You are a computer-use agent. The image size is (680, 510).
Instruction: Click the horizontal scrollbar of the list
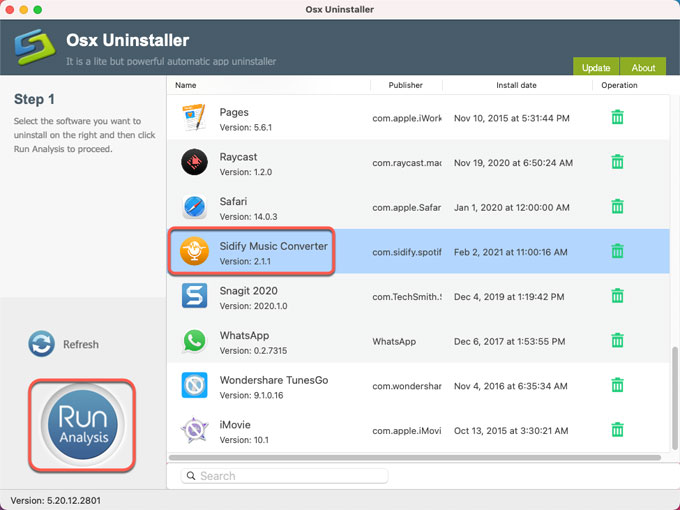click(415, 458)
